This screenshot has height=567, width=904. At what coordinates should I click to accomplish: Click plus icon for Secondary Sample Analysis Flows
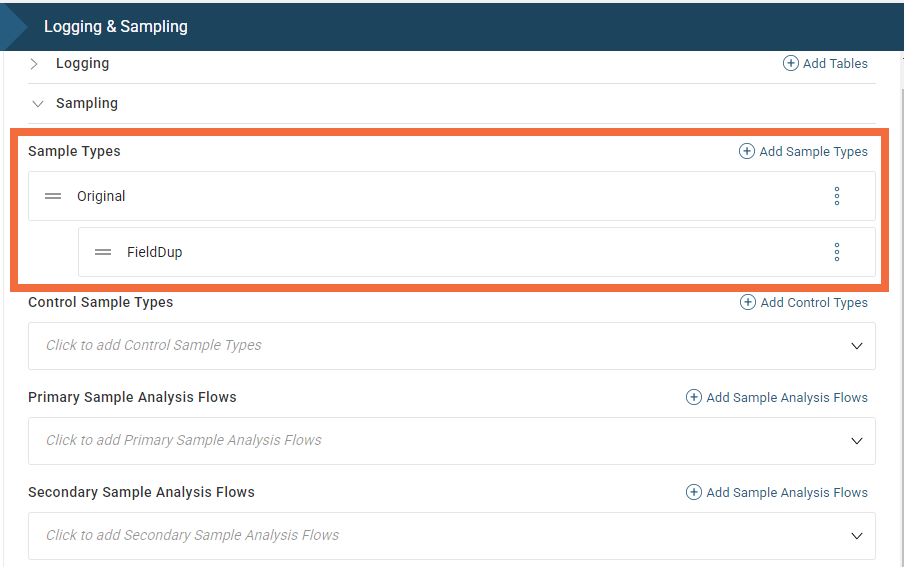pyautogui.click(x=694, y=492)
